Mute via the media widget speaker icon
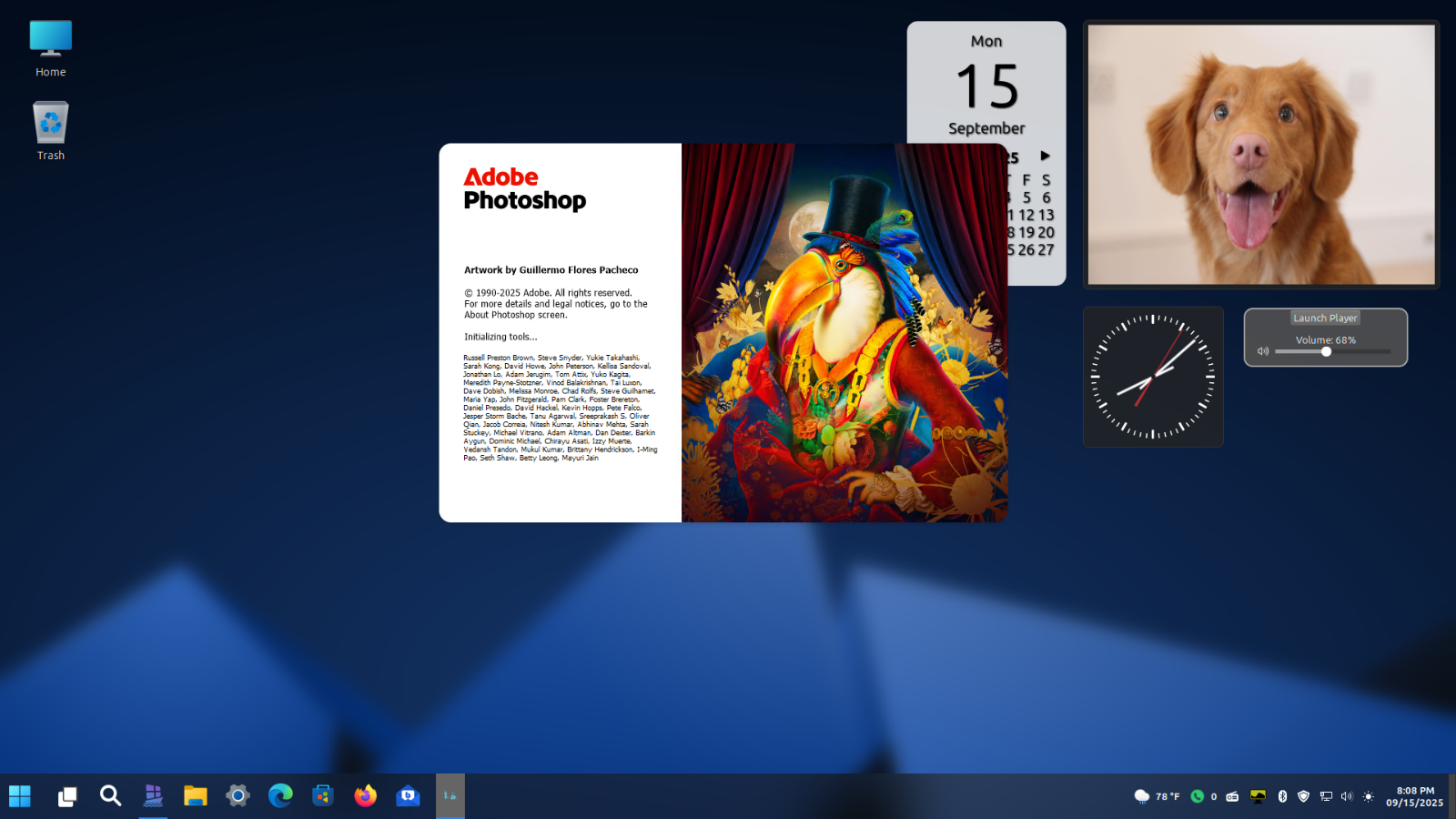 (1263, 351)
